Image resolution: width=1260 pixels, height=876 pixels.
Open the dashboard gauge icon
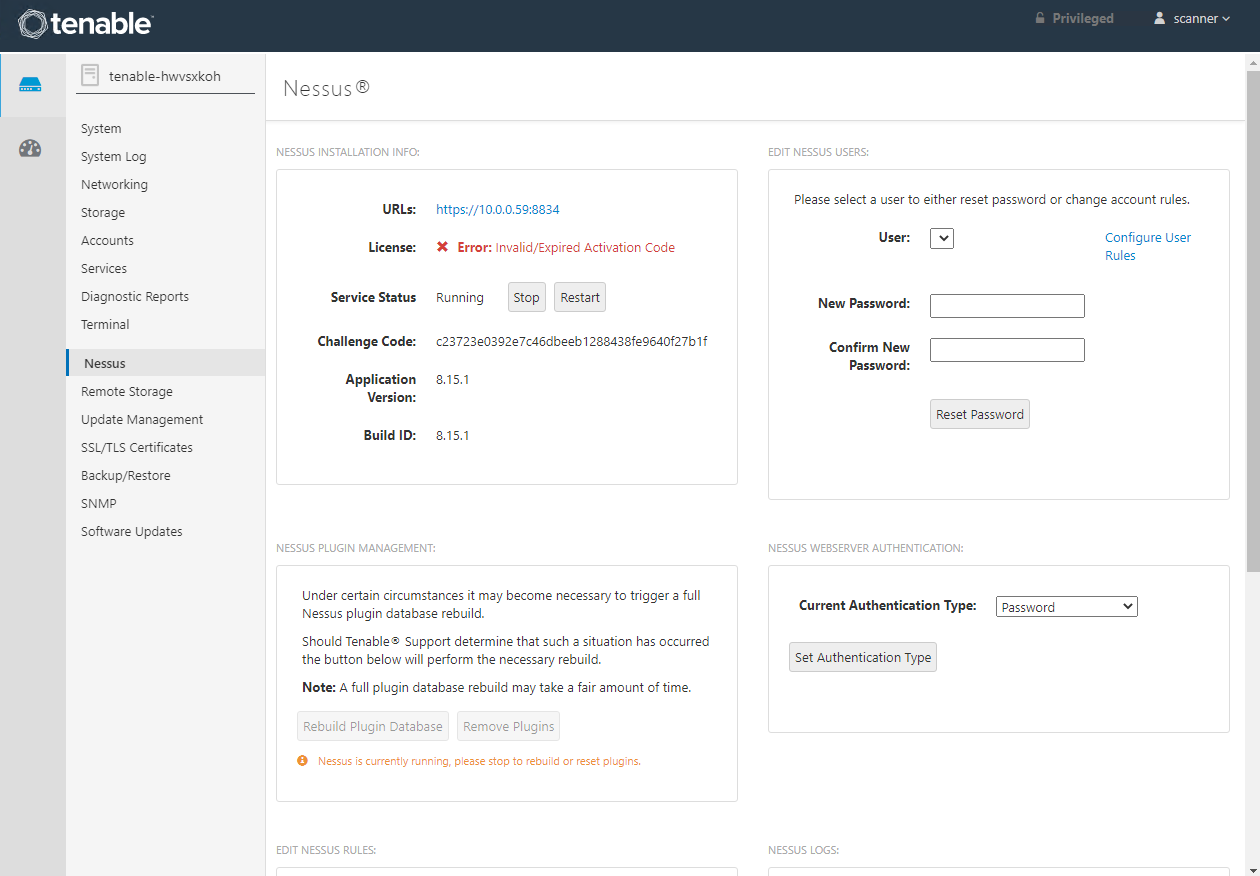pyautogui.click(x=31, y=149)
